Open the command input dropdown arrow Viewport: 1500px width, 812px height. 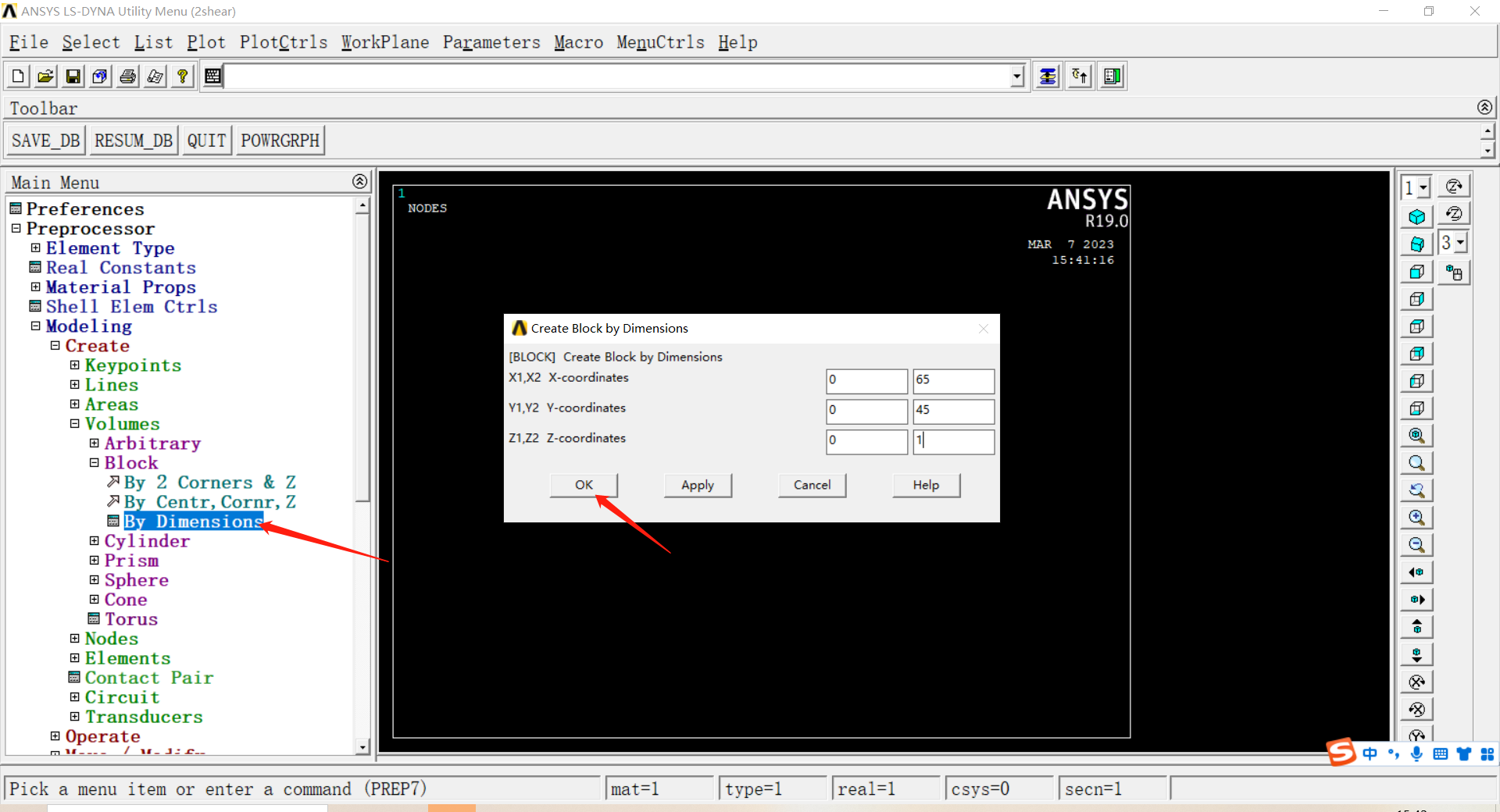point(1016,77)
